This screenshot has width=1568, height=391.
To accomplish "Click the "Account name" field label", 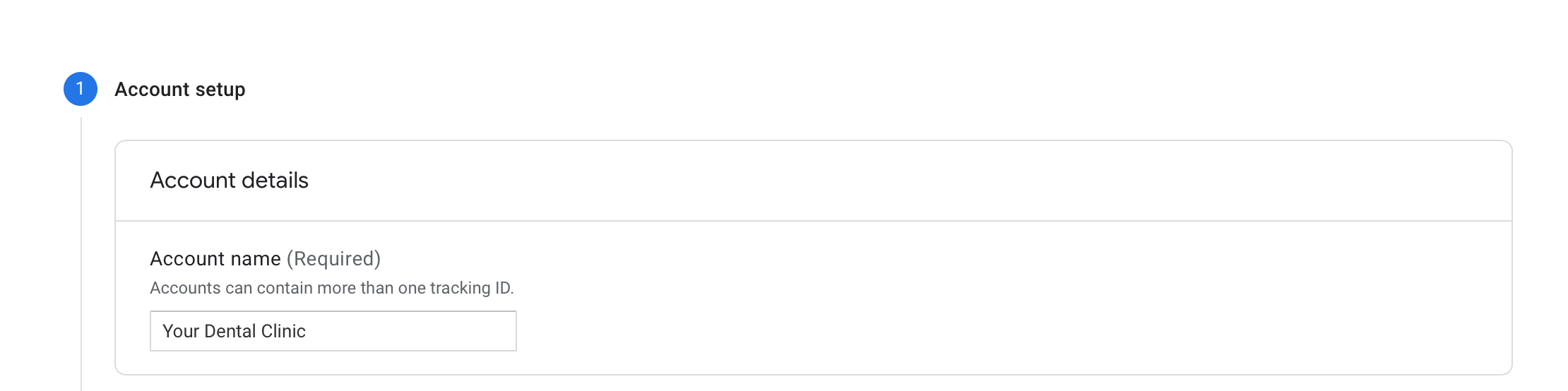I will [215, 259].
